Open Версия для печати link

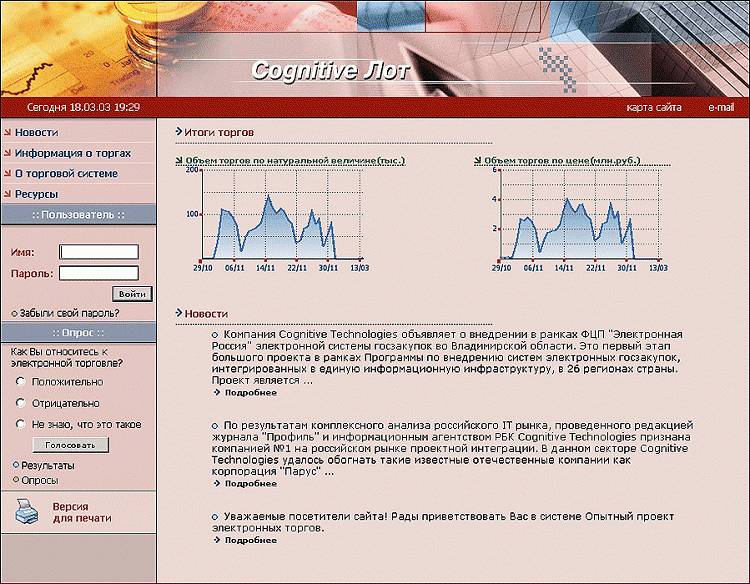coord(82,512)
